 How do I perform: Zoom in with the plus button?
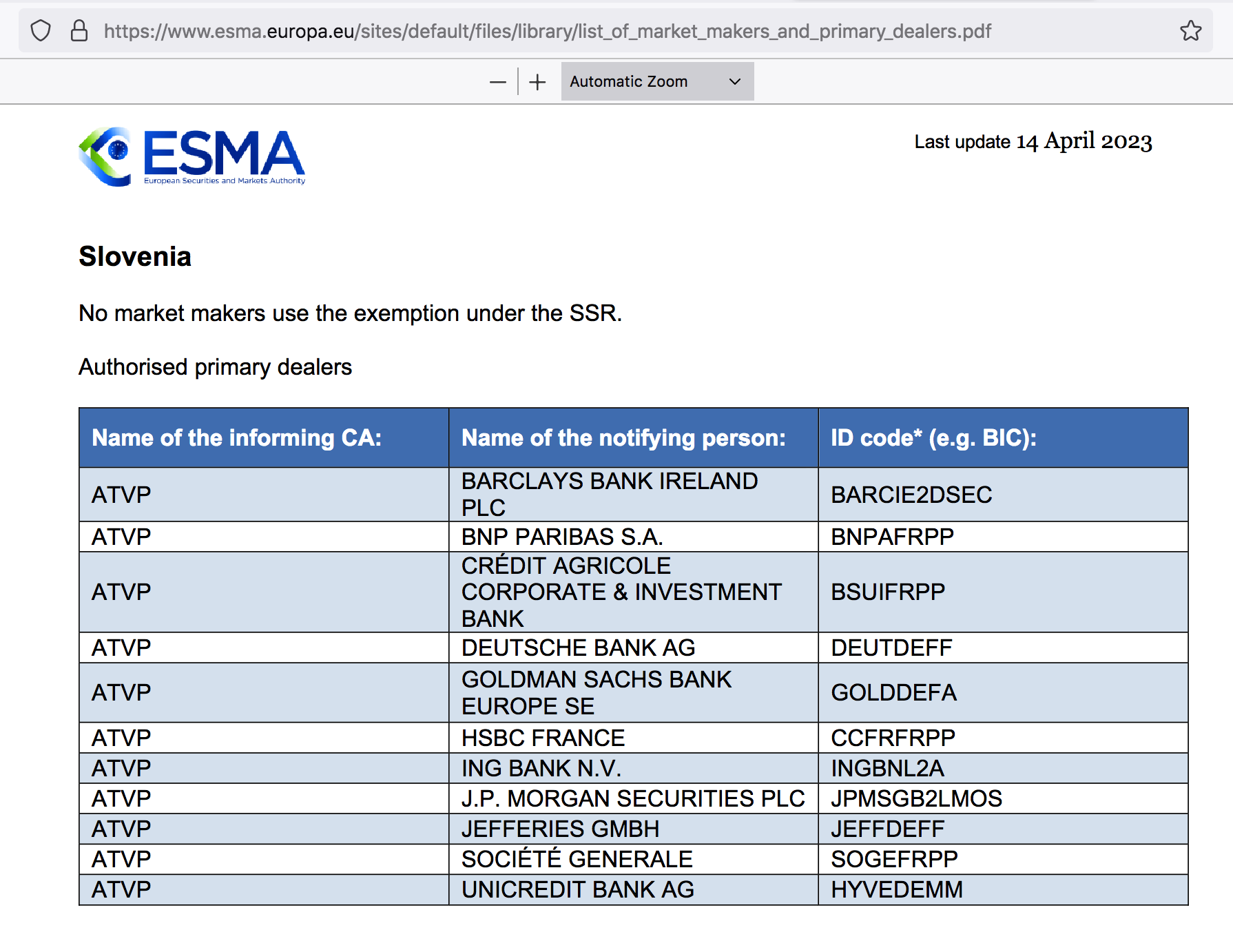click(537, 82)
